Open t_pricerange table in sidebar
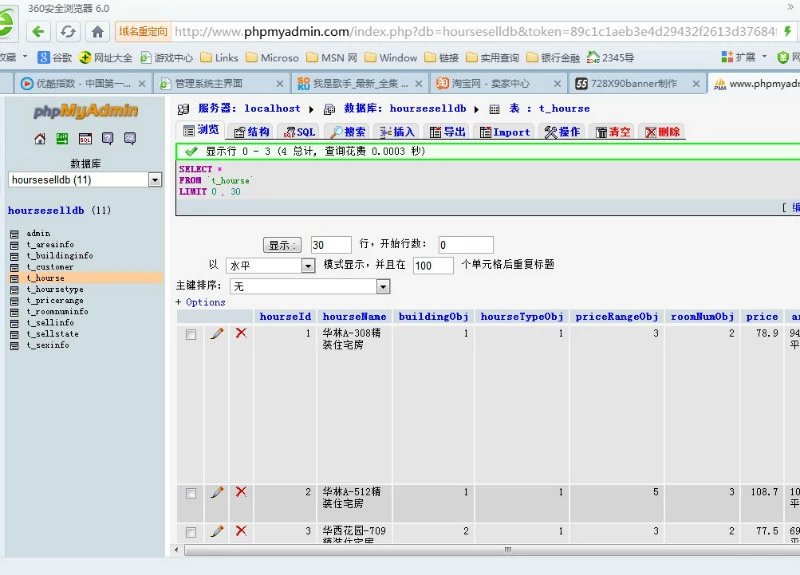Image resolution: width=800 pixels, height=575 pixels. pyautogui.click(x=55, y=301)
